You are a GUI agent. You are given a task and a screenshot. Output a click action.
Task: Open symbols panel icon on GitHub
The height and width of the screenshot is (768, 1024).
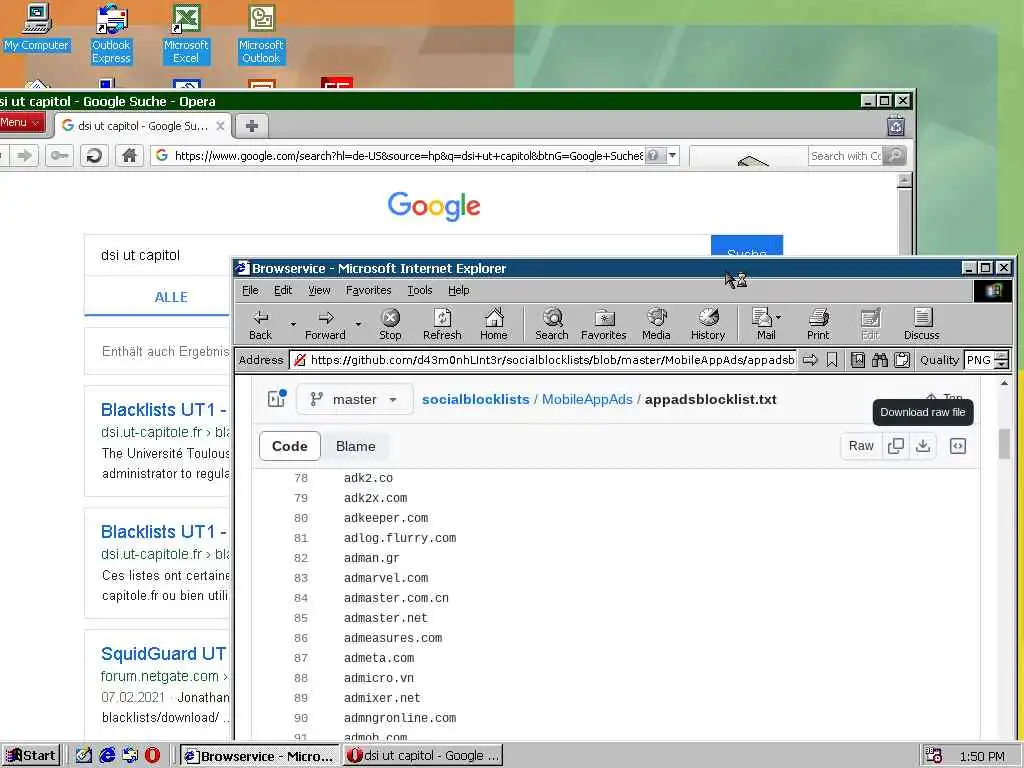point(957,446)
